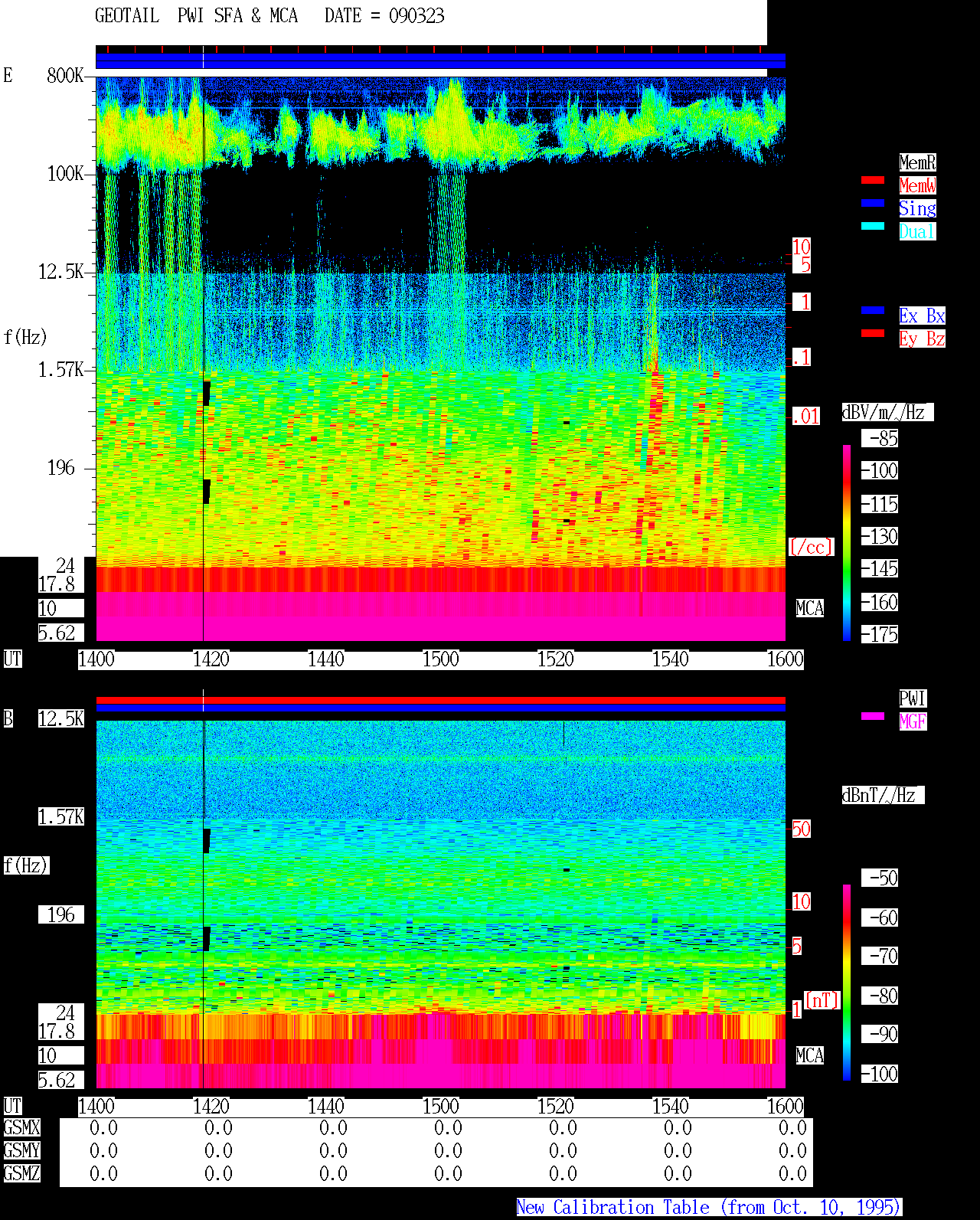
Task: Select the PWI legend label
Action: pos(913,698)
